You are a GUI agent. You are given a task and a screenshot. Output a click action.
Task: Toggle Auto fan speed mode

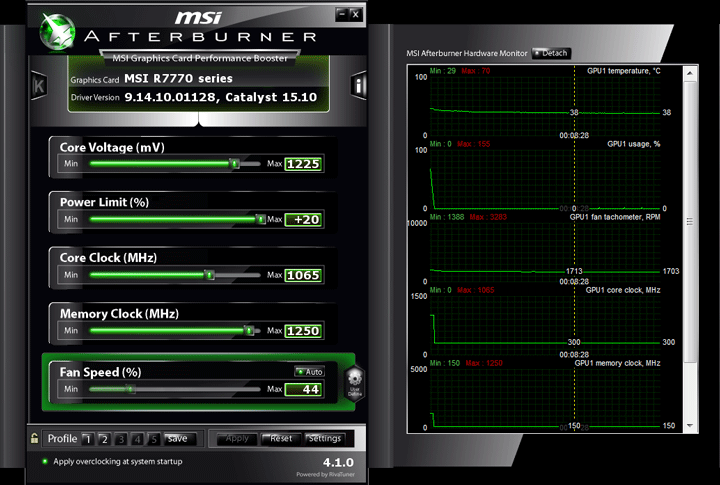click(309, 372)
